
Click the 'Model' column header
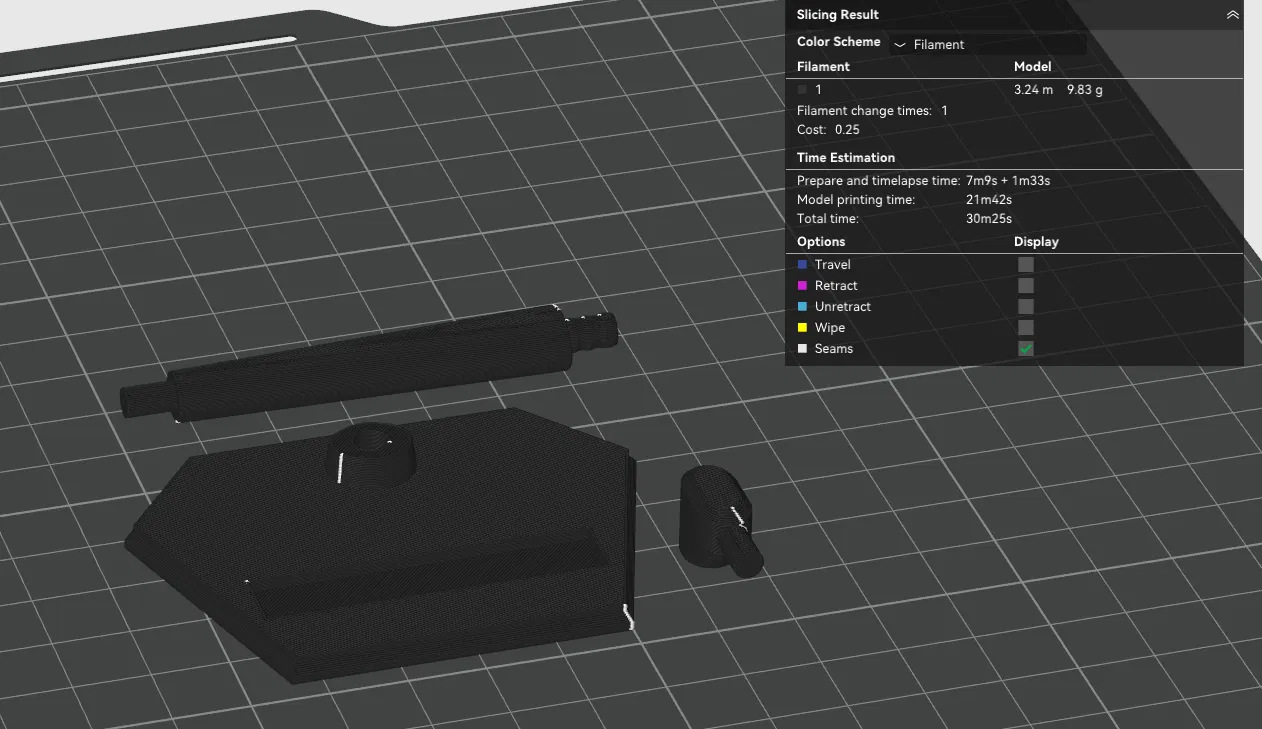pyautogui.click(x=1033, y=67)
